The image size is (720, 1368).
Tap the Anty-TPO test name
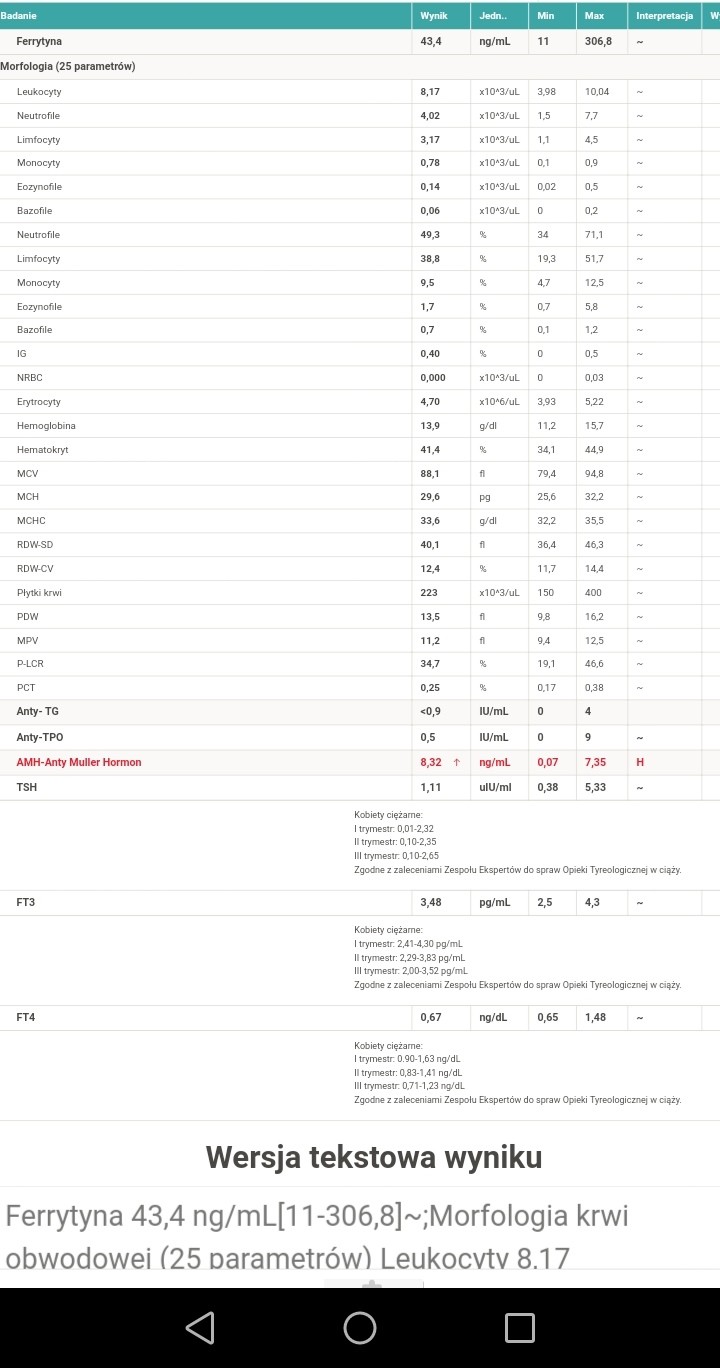tap(41, 737)
